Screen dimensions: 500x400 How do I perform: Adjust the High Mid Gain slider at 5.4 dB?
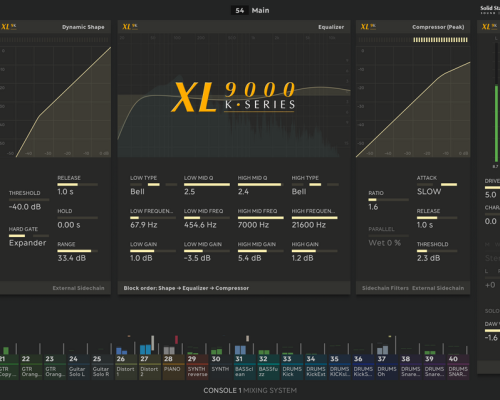pyautogui.click(x=261, y=251)
